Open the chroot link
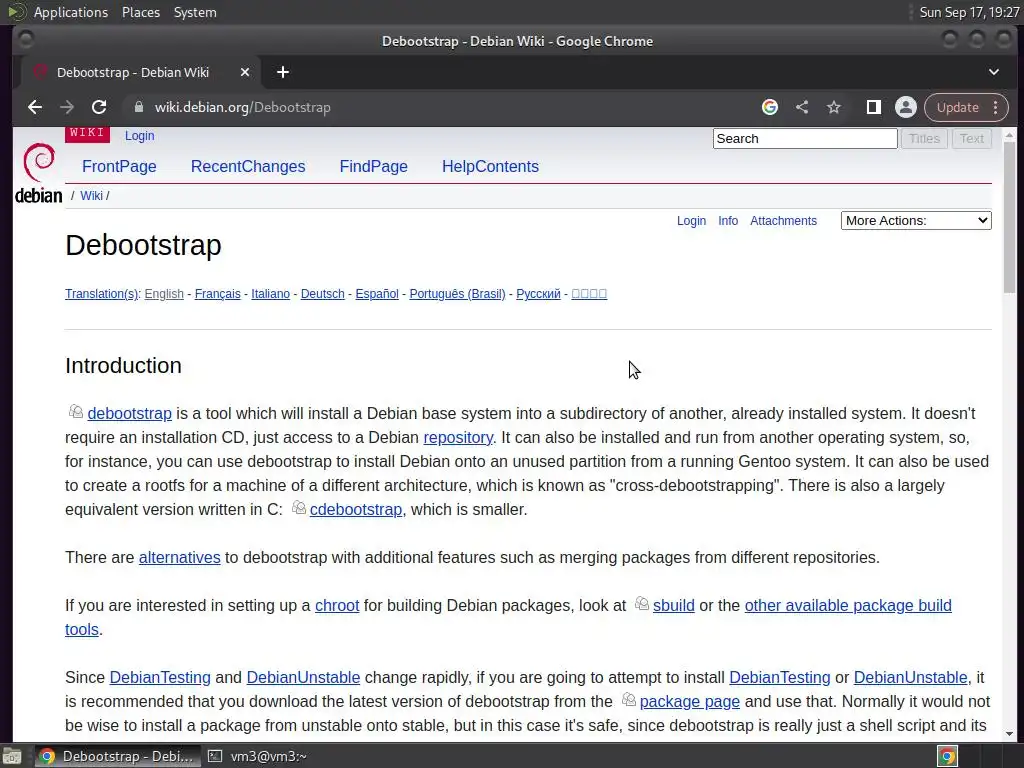This screenshot has width=1024, height=768. pyautogui.click(x=337, y=605)
